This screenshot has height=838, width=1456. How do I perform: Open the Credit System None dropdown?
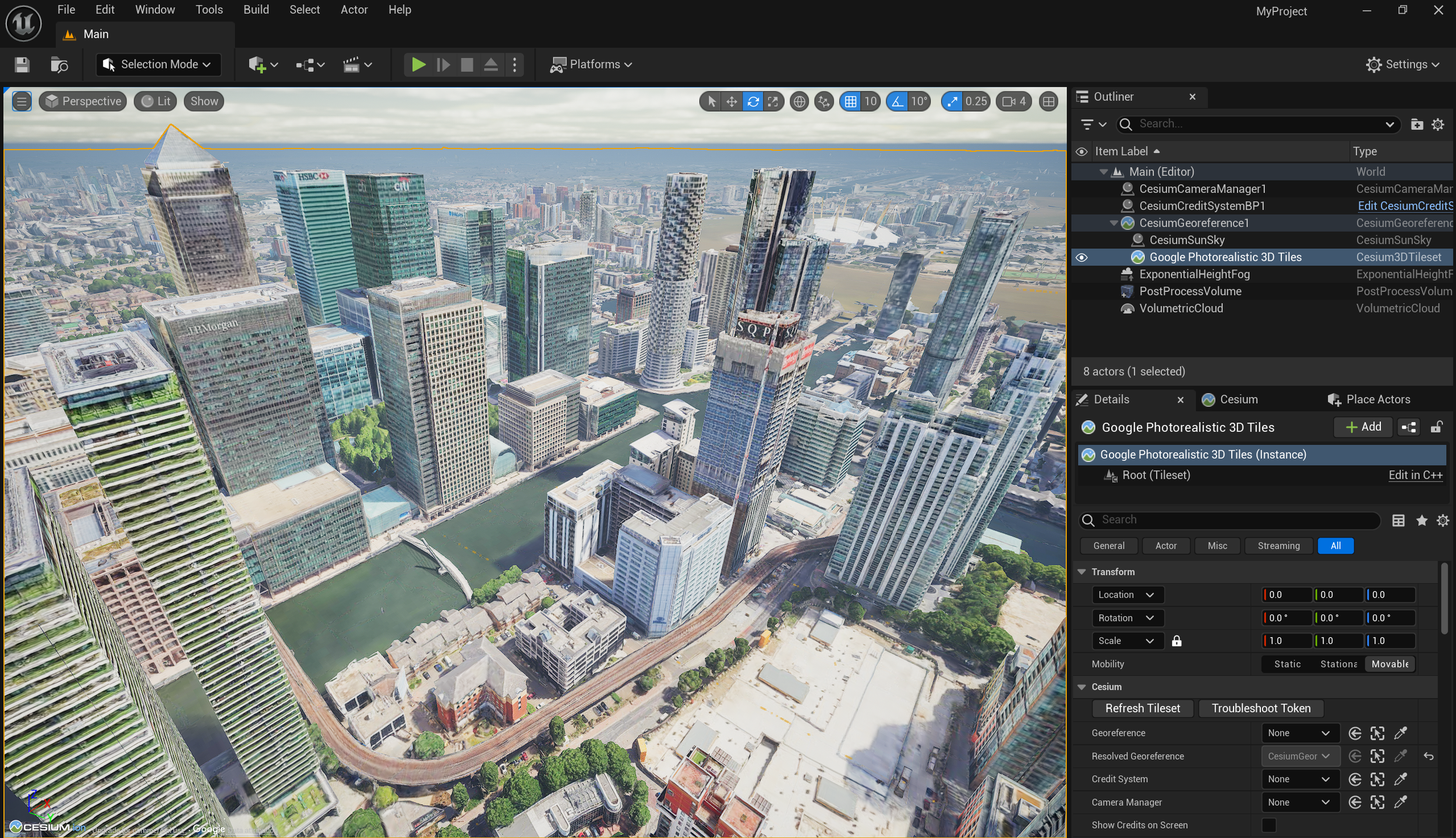[1300, 779]
